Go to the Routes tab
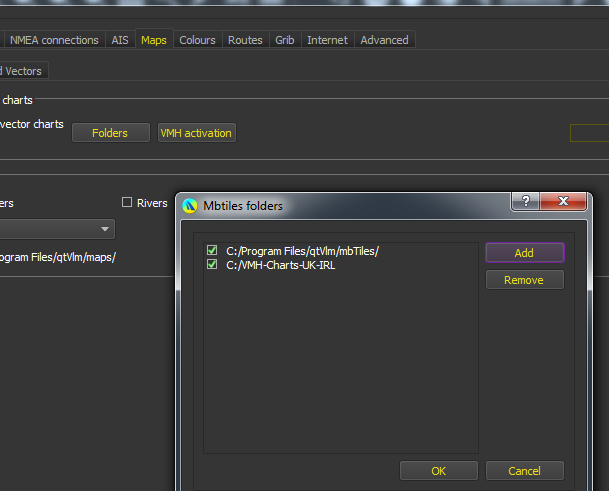Viewport: 609px width, 491px height. tap(245, 40)
